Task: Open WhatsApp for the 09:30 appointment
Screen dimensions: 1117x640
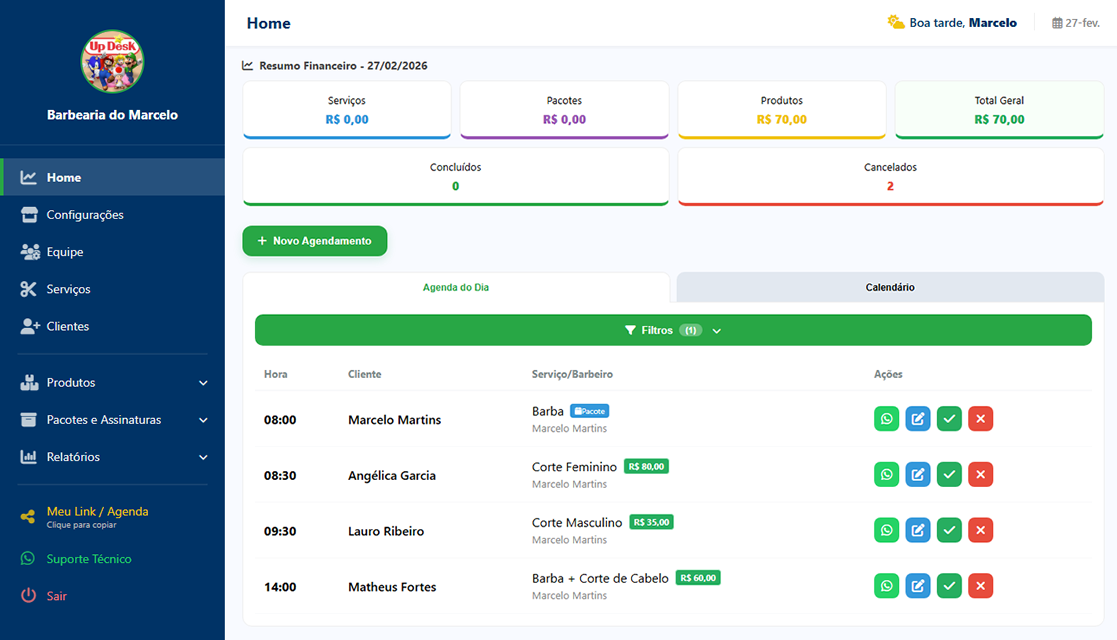Action: (x=886, y=530)
